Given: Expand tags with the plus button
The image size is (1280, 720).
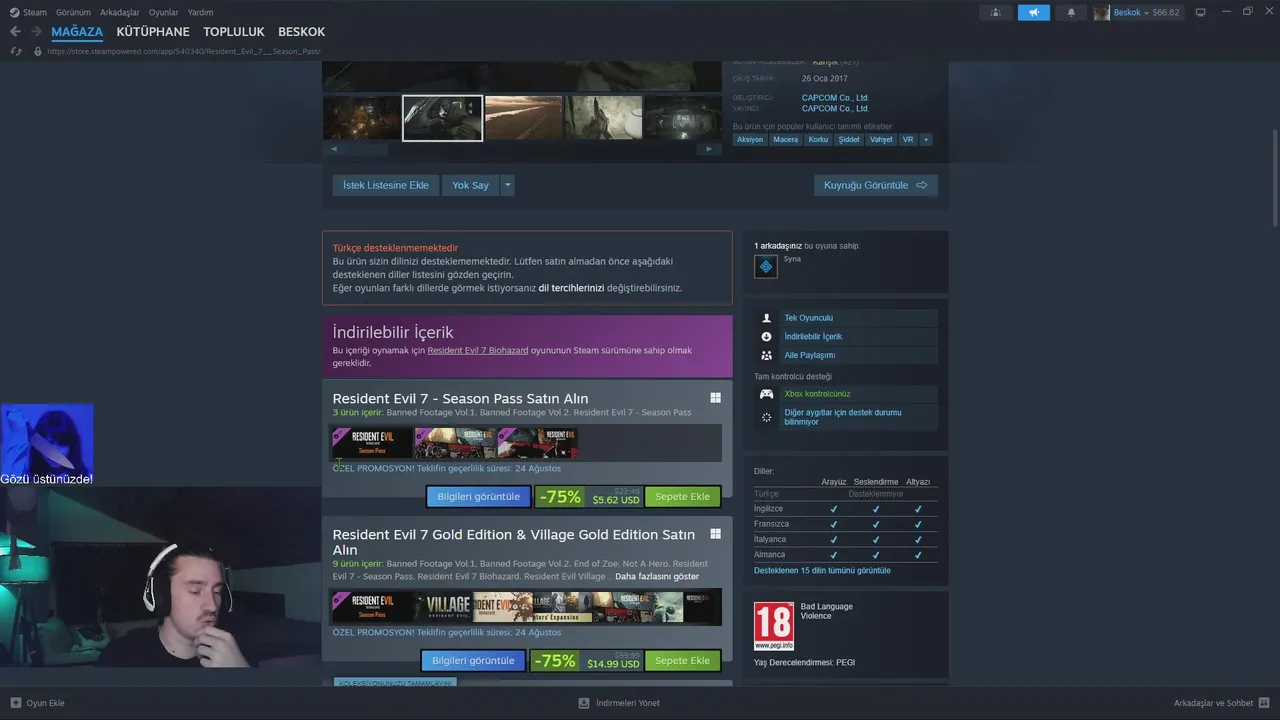Looking at the screenshot, I should (926, 139).
